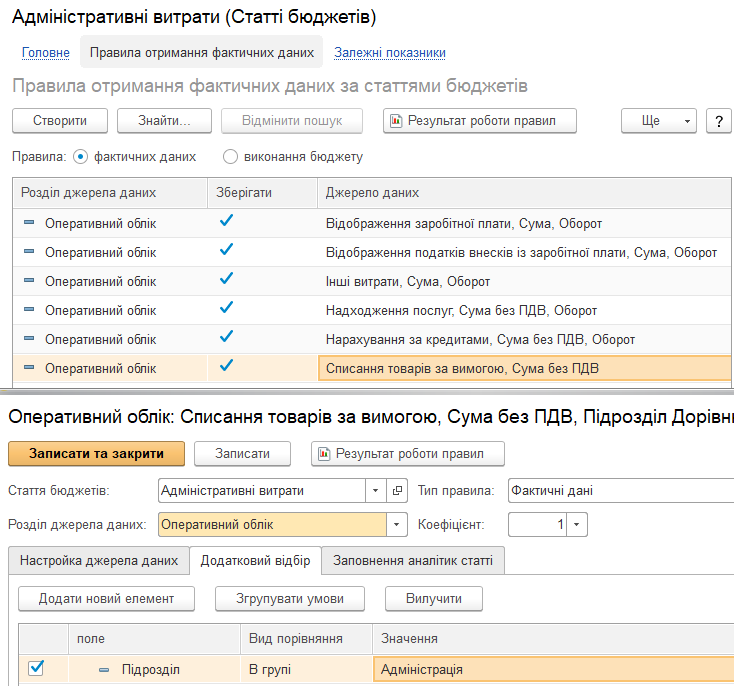Click the checkmark in Нарахування за кредитами row
Image resolution: width=734 pixels, height=686 pixels.
click(226, 337)
